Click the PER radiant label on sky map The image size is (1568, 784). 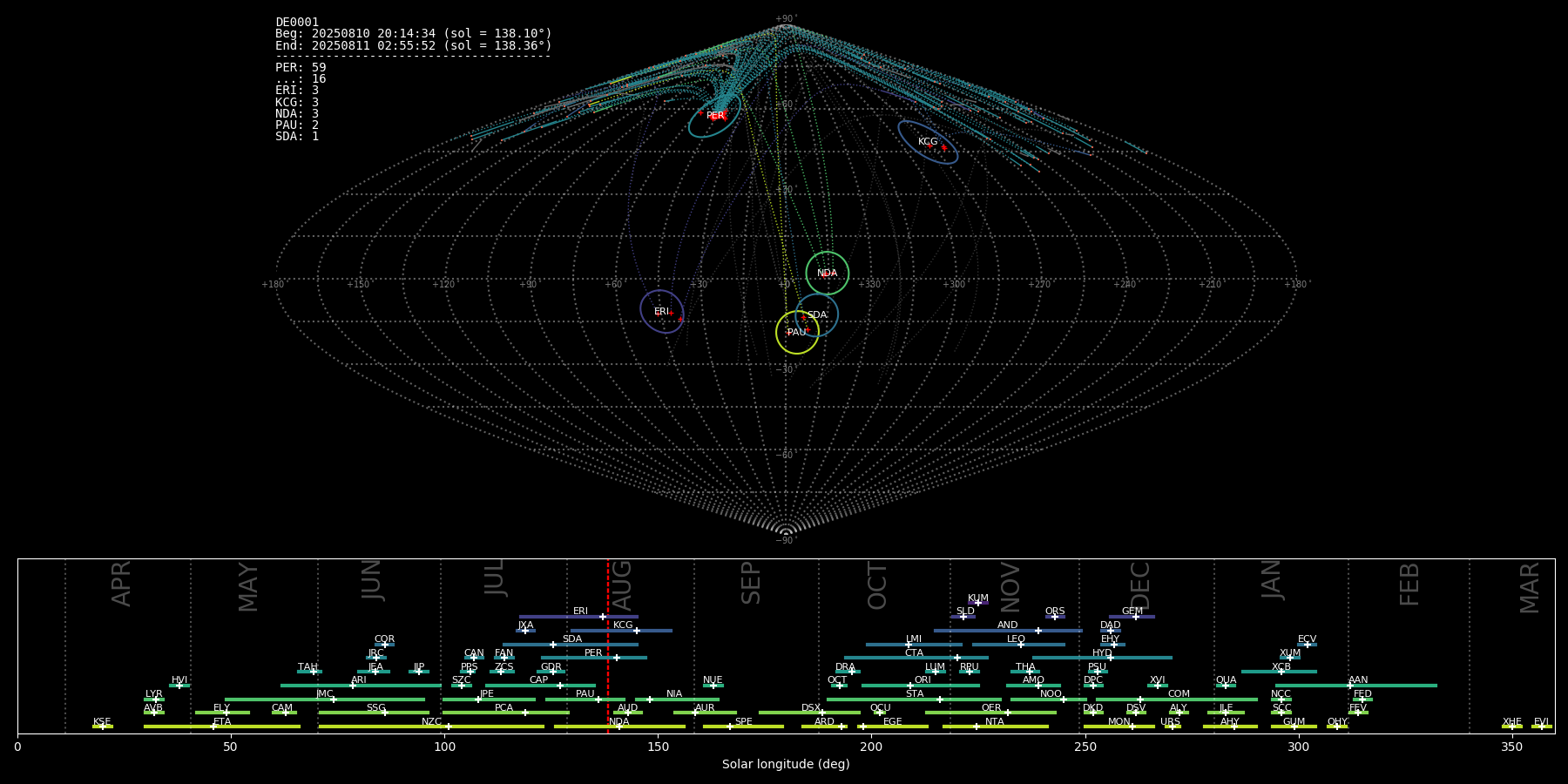point(715,116)
